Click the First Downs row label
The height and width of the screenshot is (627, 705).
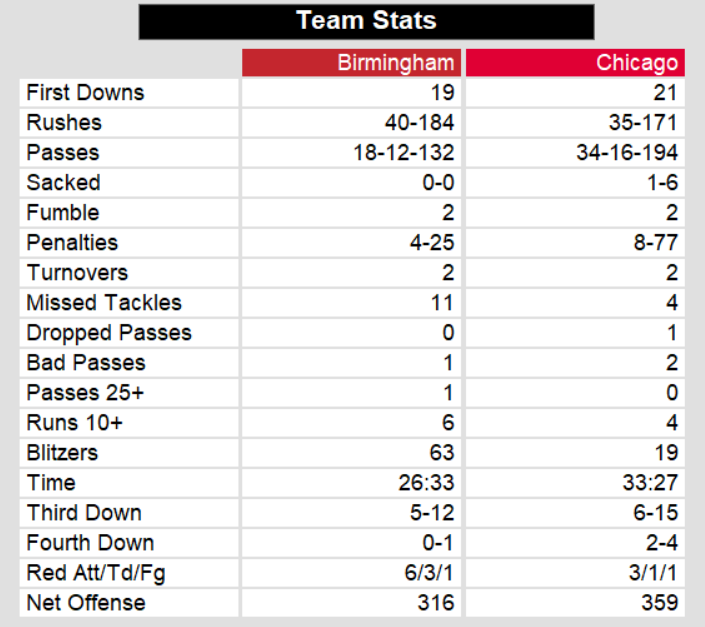[x=85, y=93]
